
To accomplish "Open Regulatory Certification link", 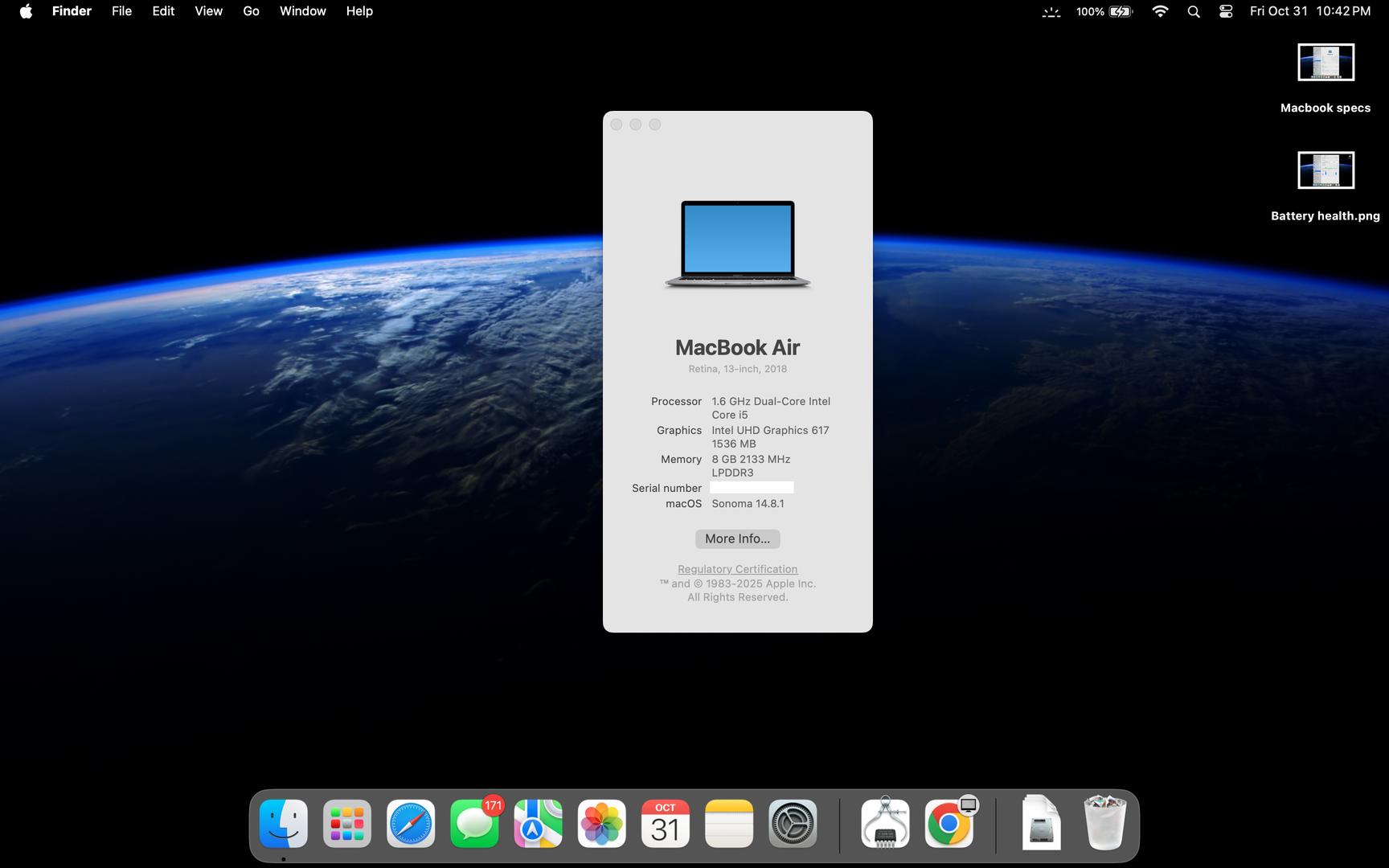I will coord(737,569).
